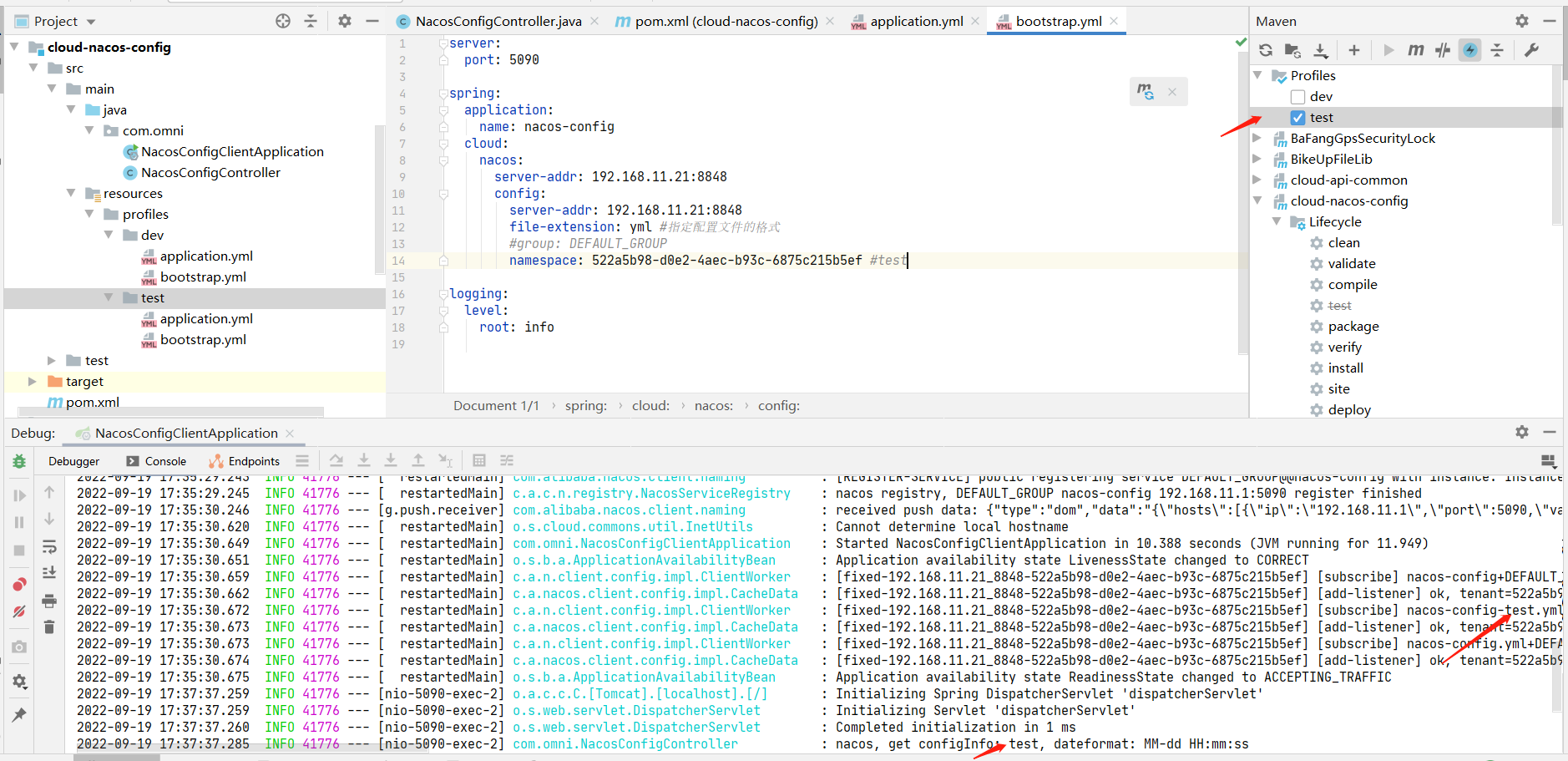Click the clear all trash icon in console
1568x761 pixels.
[49, 627]
